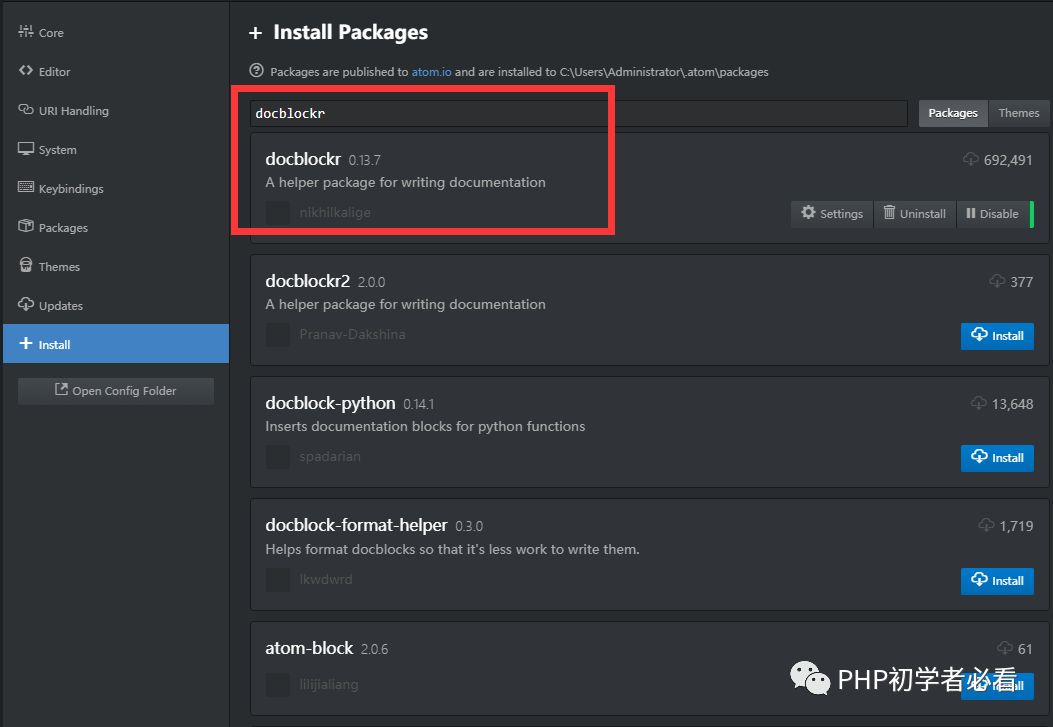Install the docblock-python package

997,458
